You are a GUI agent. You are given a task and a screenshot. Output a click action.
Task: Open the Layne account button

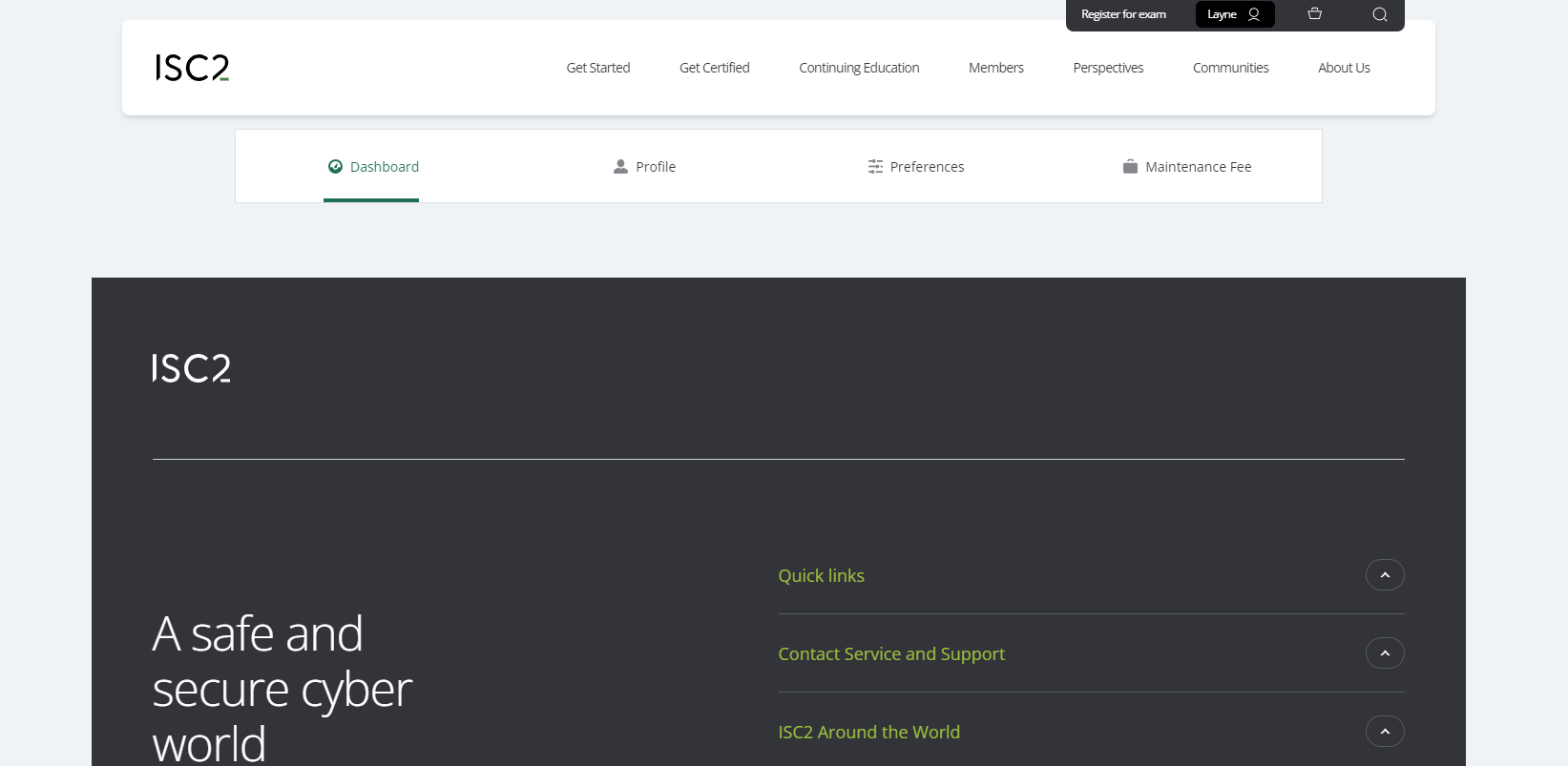click(1234, 14)
